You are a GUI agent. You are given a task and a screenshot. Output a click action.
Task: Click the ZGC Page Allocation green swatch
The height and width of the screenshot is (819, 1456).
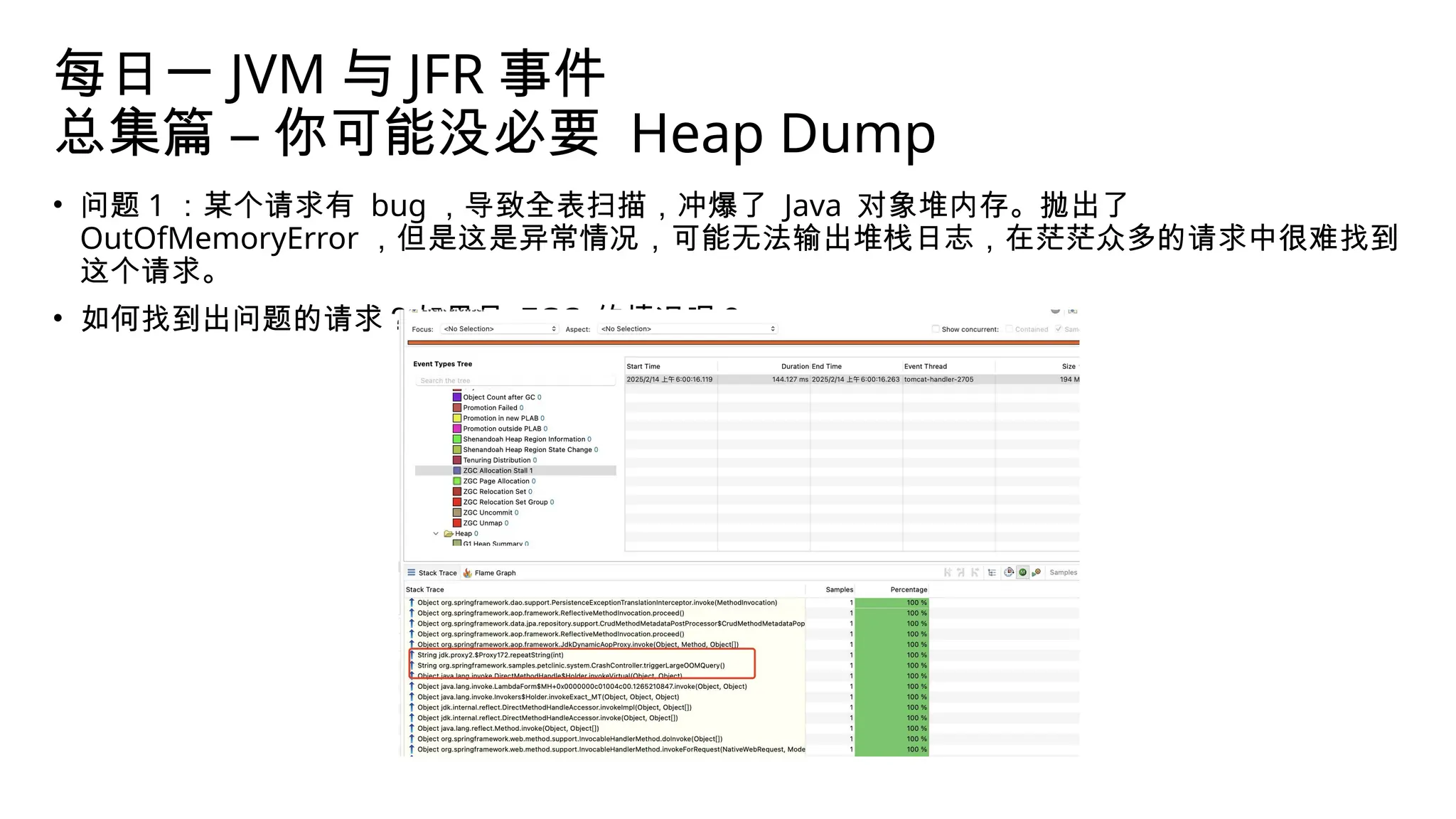click(457, 481)
